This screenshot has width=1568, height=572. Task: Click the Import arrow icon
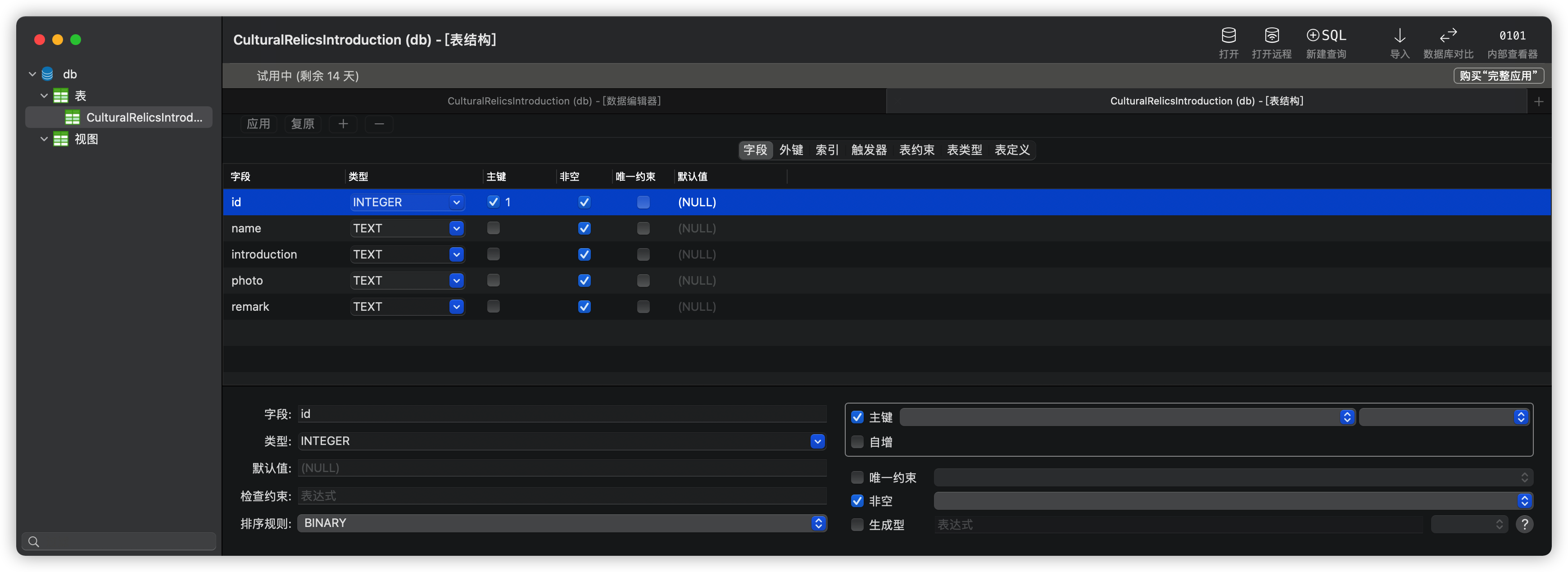[x=1400, y=36]
